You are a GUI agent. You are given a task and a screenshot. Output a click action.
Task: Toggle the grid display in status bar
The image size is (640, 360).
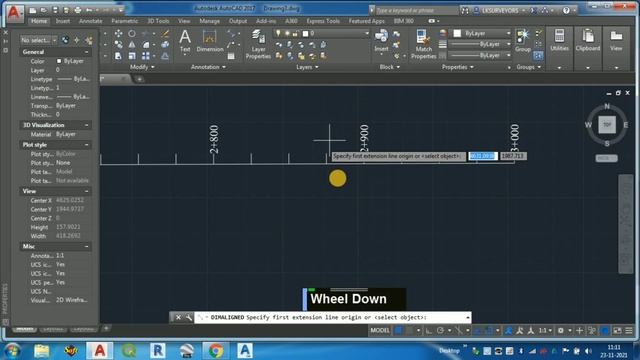point(398,330)
